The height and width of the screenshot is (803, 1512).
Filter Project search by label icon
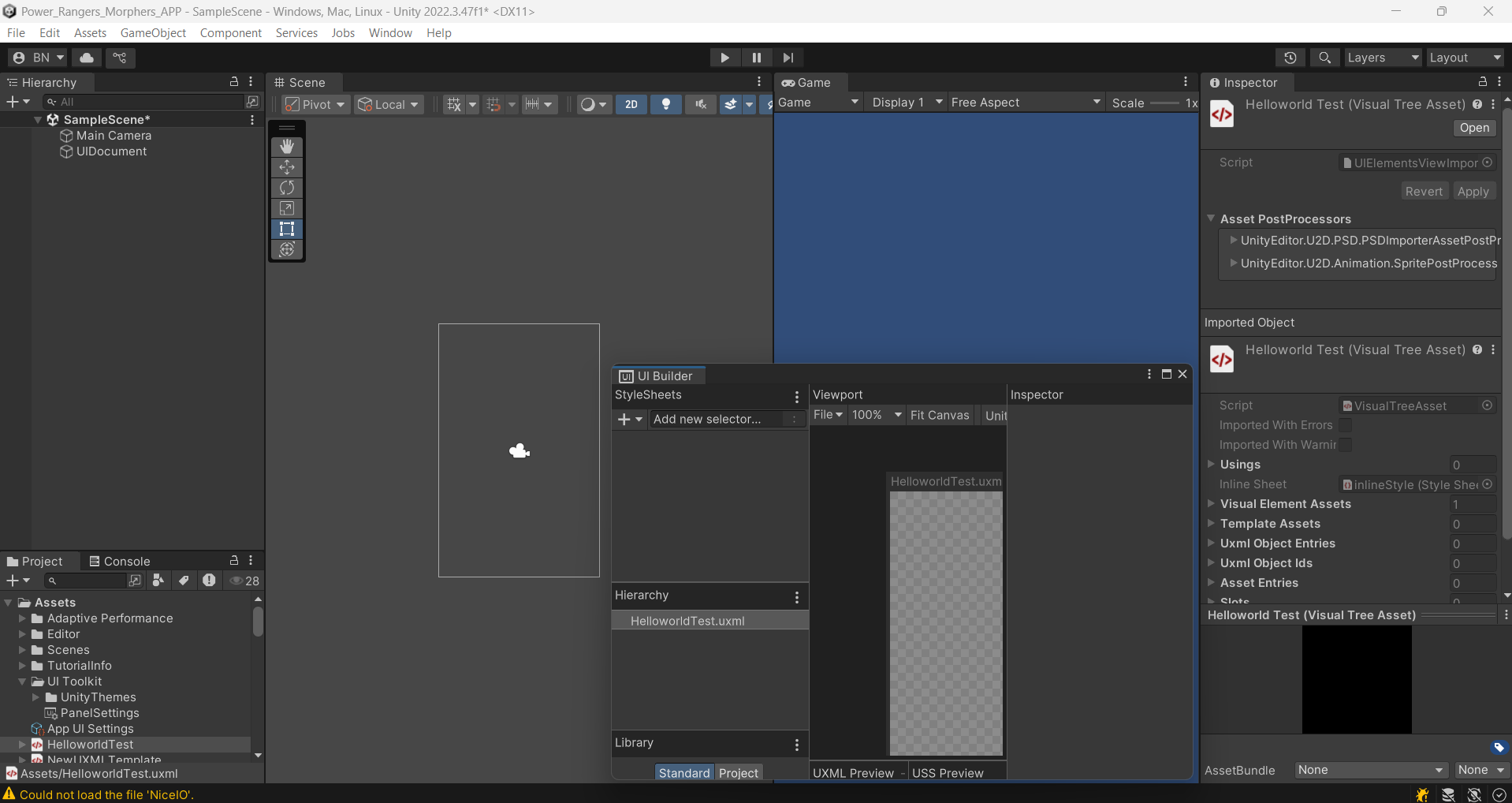click(x=184, y=581)
